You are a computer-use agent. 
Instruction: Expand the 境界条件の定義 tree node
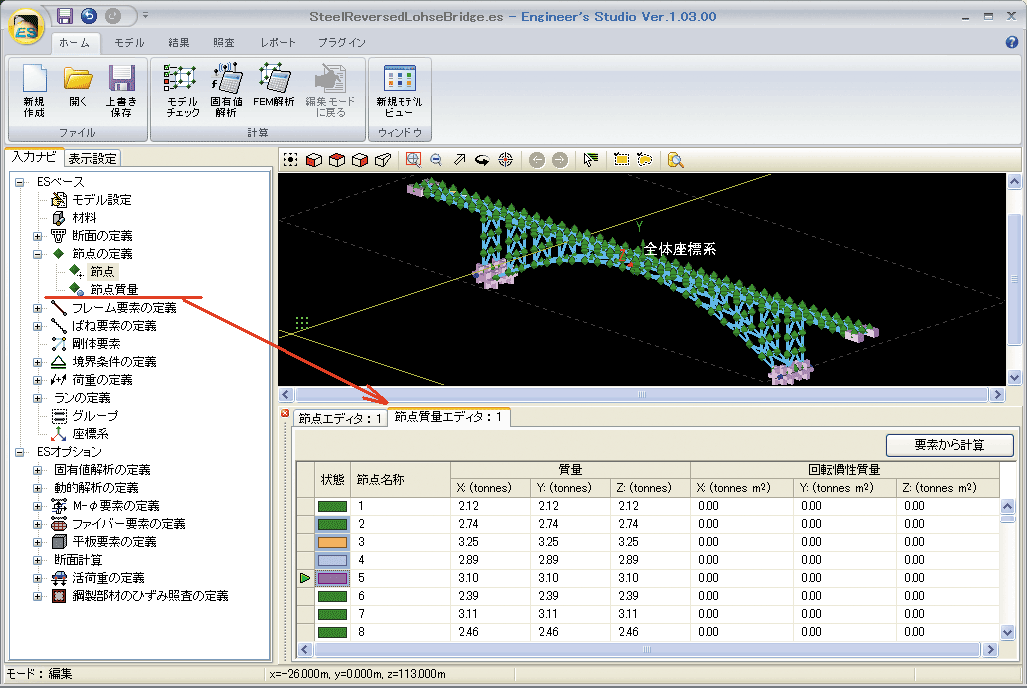[37, 362]
